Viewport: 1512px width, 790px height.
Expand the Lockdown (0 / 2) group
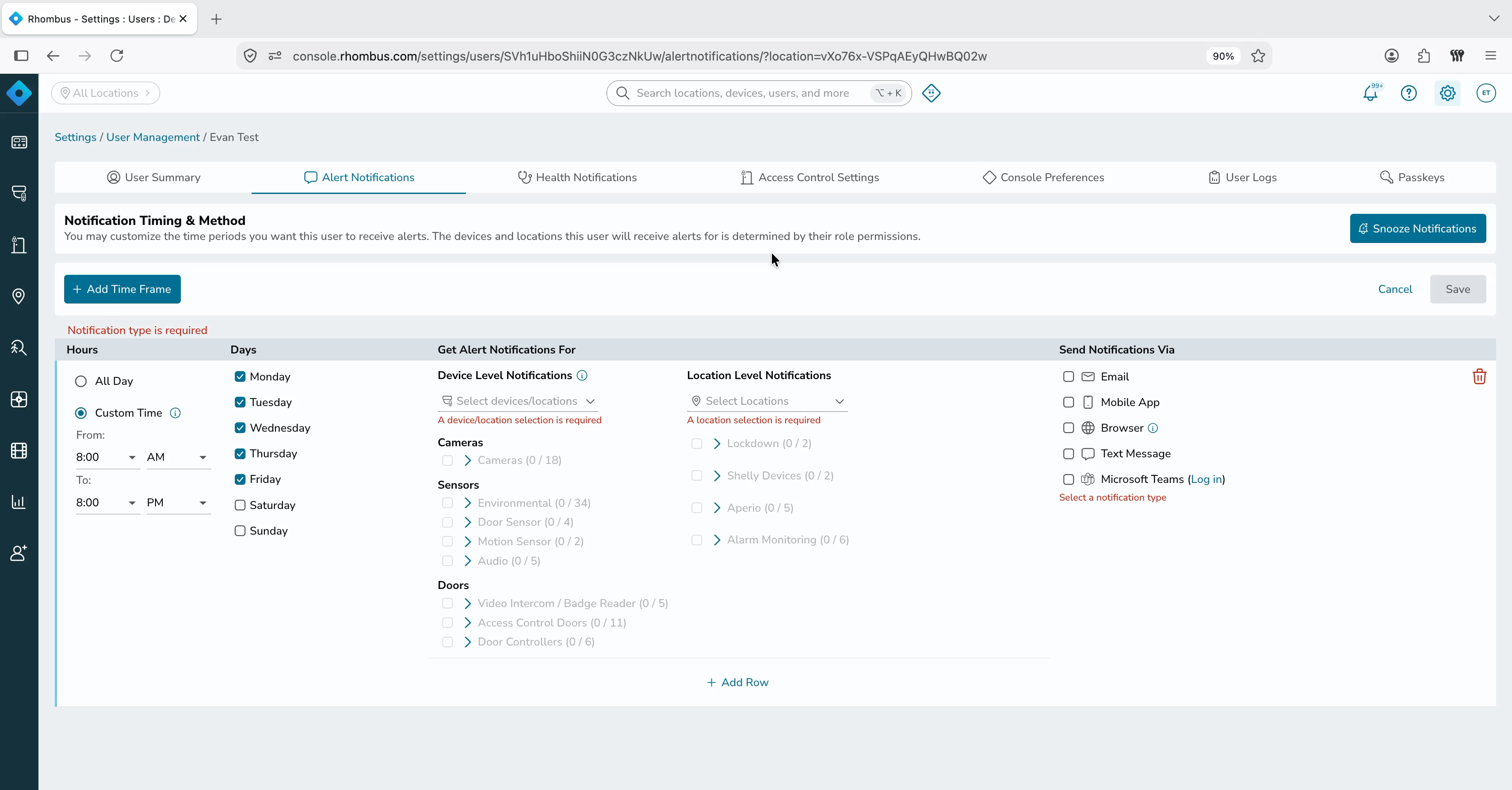[717, 444]
